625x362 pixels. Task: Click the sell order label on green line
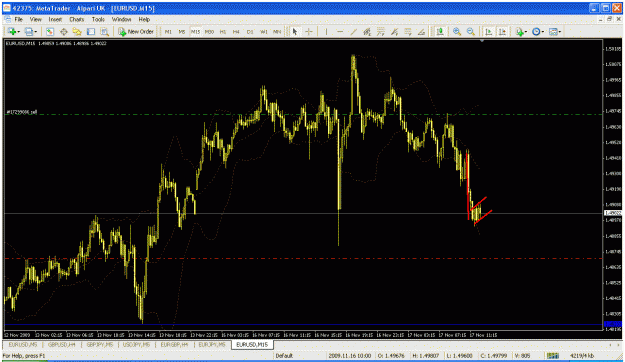click(x=22, y=112)
